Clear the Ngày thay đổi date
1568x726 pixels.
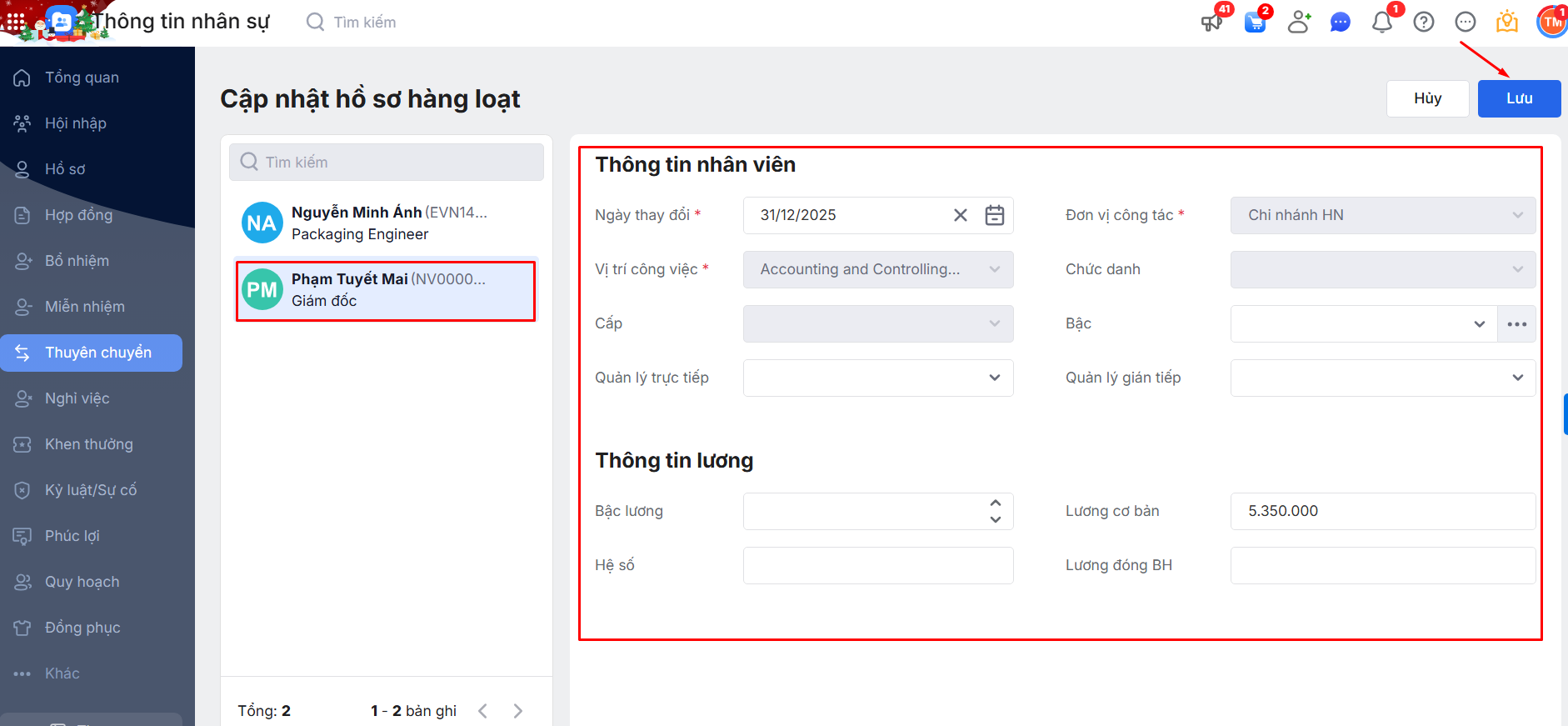pyautogui.click(x=961, y=215)
